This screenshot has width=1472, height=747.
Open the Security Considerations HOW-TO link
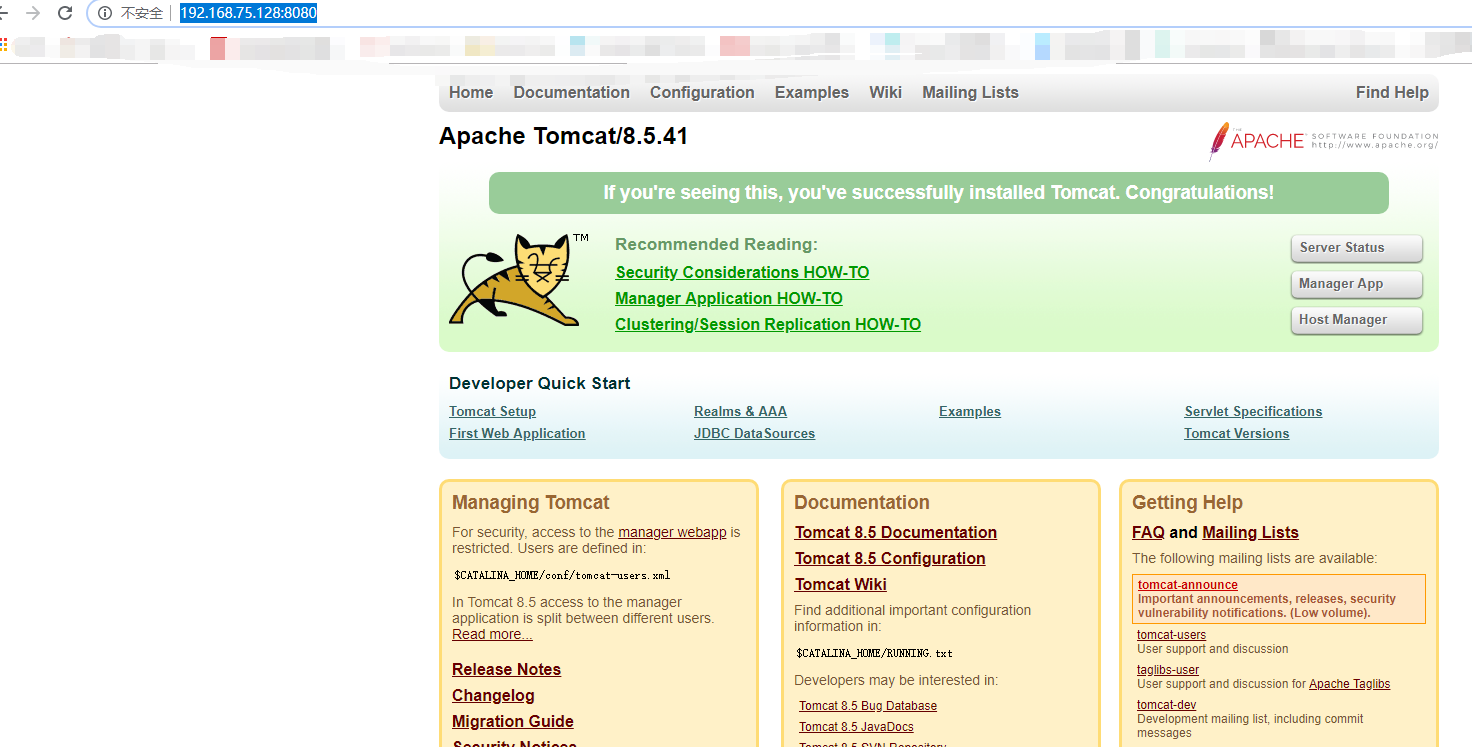[742, 272]
